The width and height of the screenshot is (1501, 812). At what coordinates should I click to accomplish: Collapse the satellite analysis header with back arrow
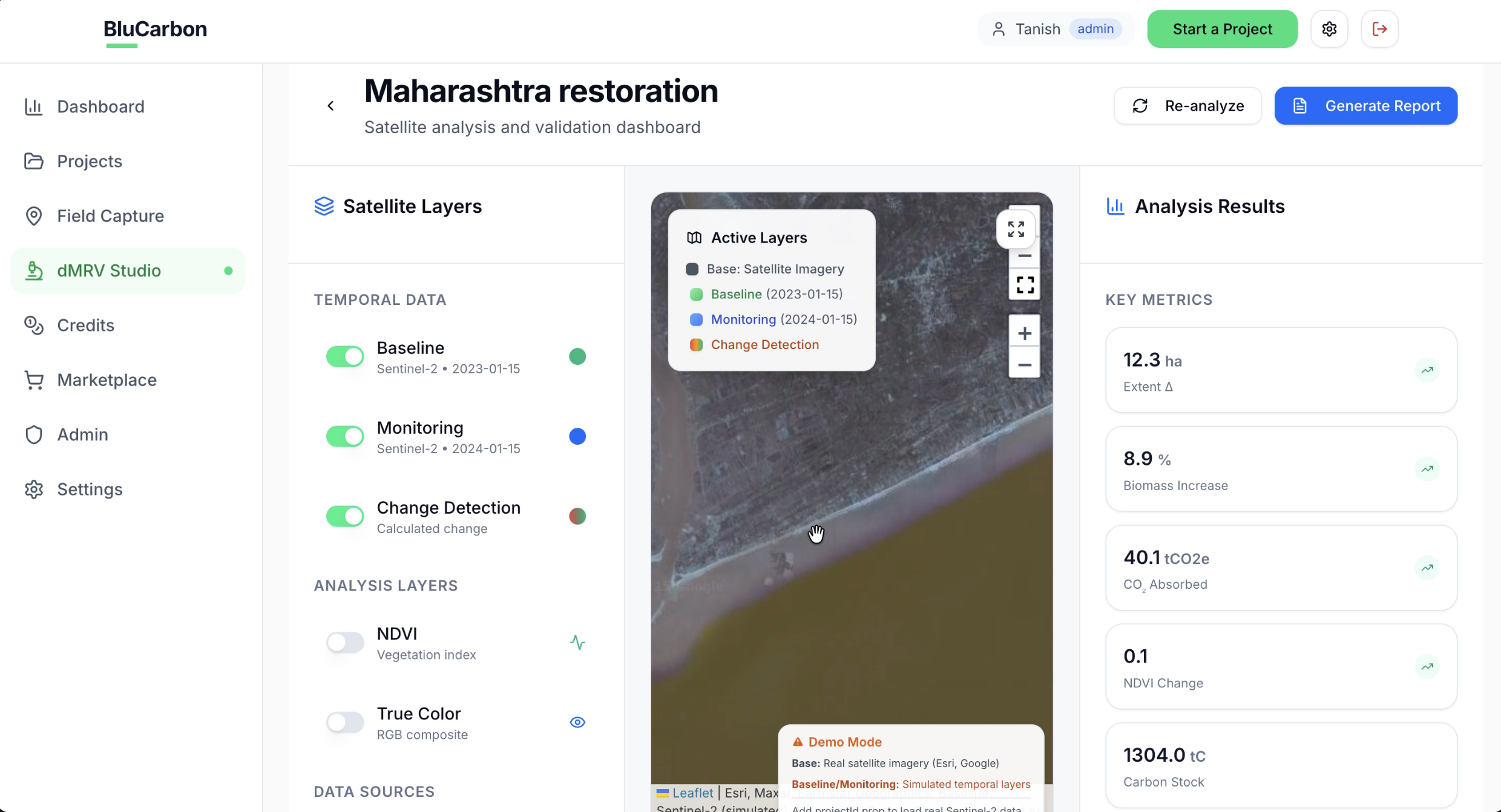coord(331,105)
